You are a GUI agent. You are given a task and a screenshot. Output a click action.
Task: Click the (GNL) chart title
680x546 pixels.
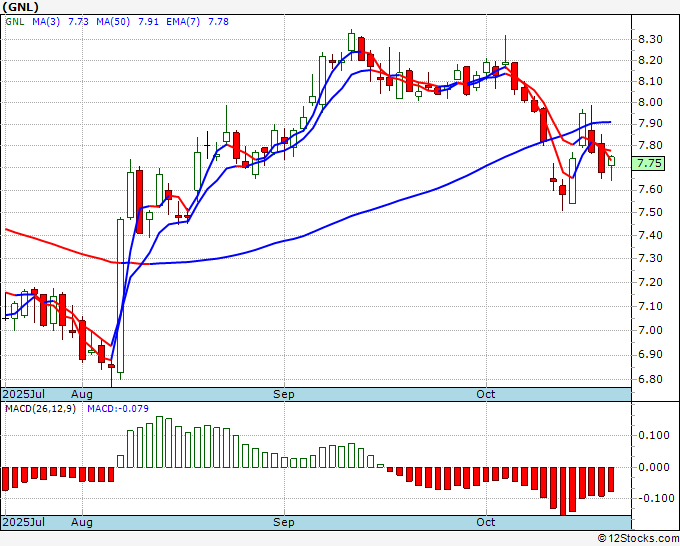(20, 7)
